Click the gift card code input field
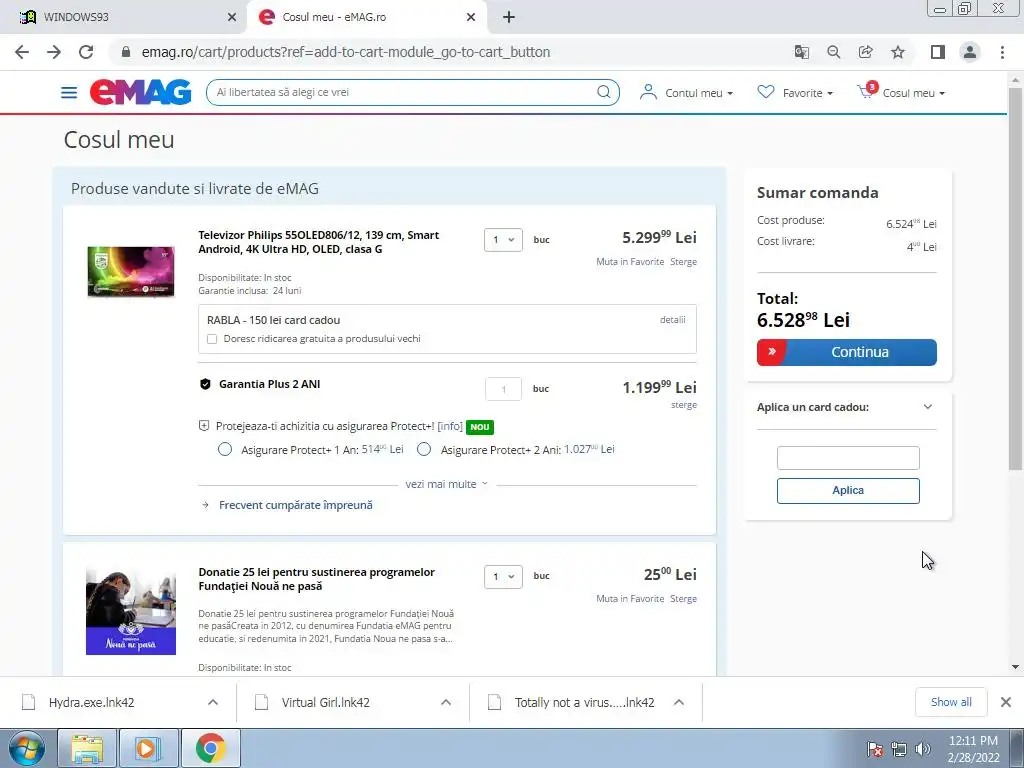Screen dimensions: 1024x768 (x=848, y=458)
